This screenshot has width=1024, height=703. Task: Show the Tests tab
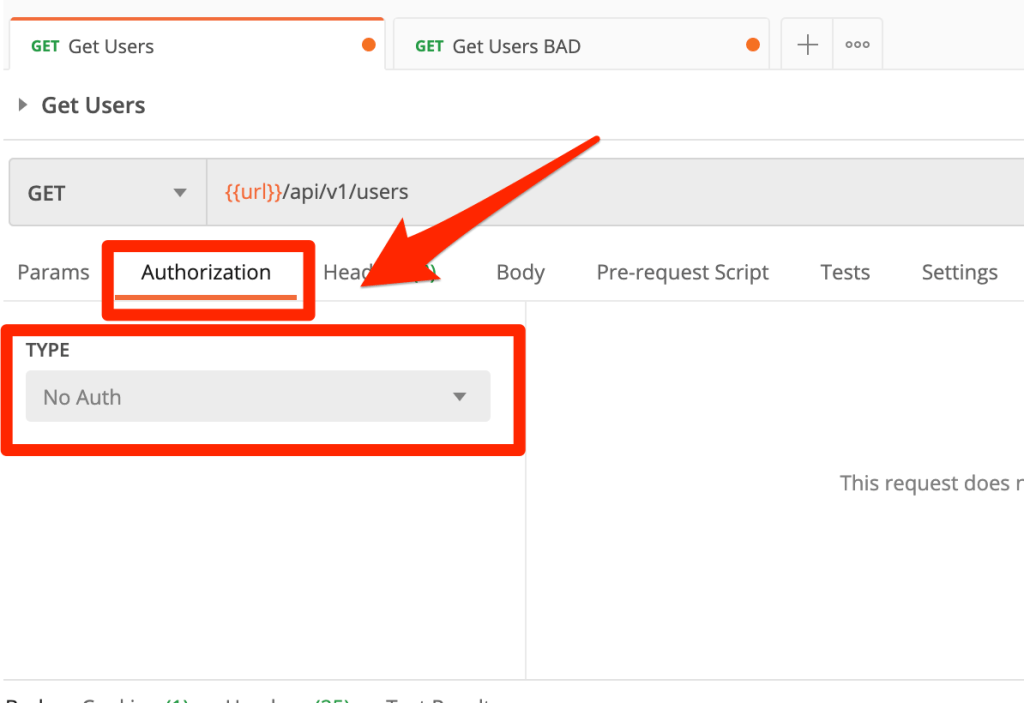coord(845,273)
